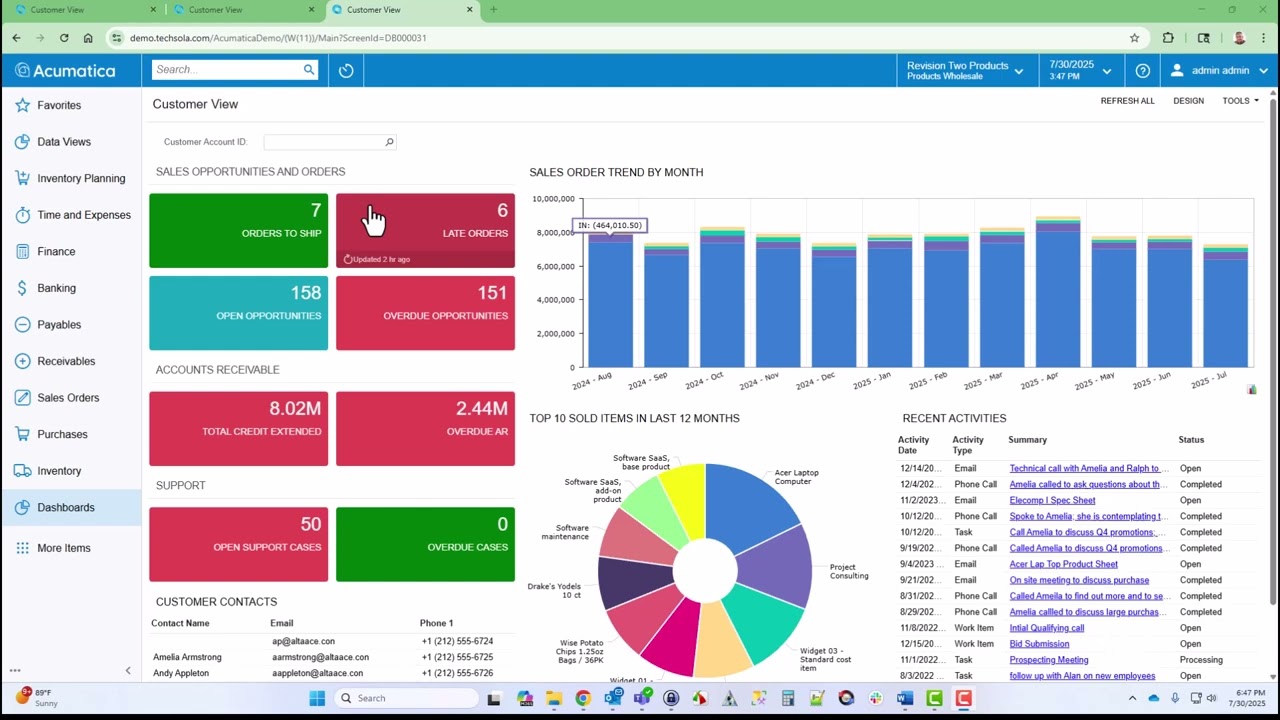Screen dimensions: 1280x720
Task: Open the Total Credit Extended tile
Action: 238,429
